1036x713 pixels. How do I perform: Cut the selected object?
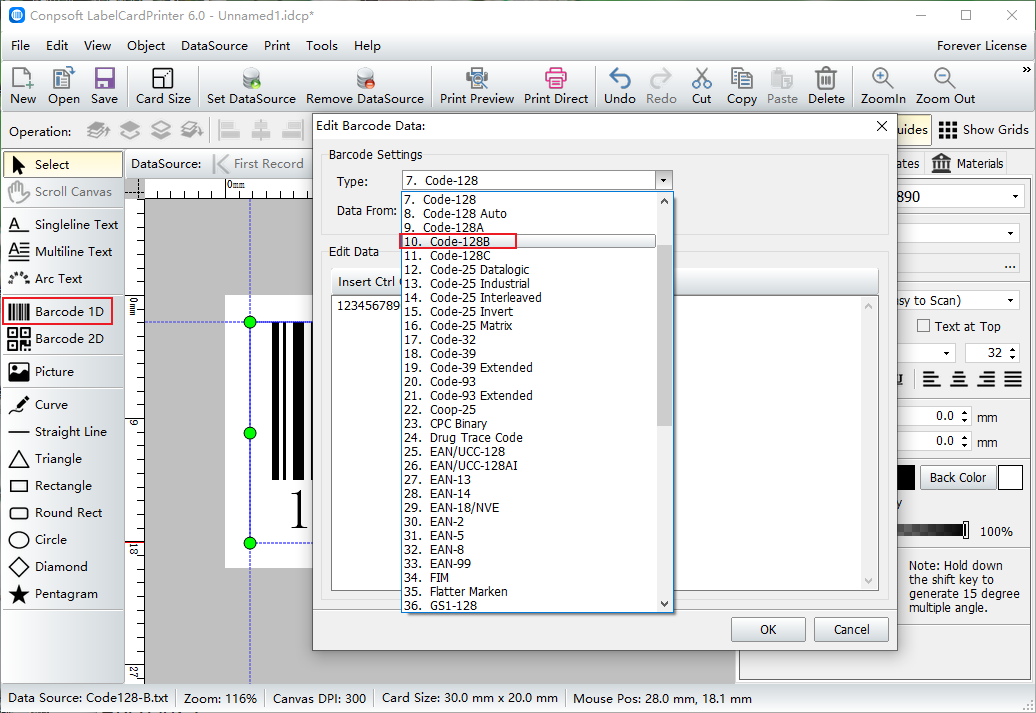tap(701, 86)
